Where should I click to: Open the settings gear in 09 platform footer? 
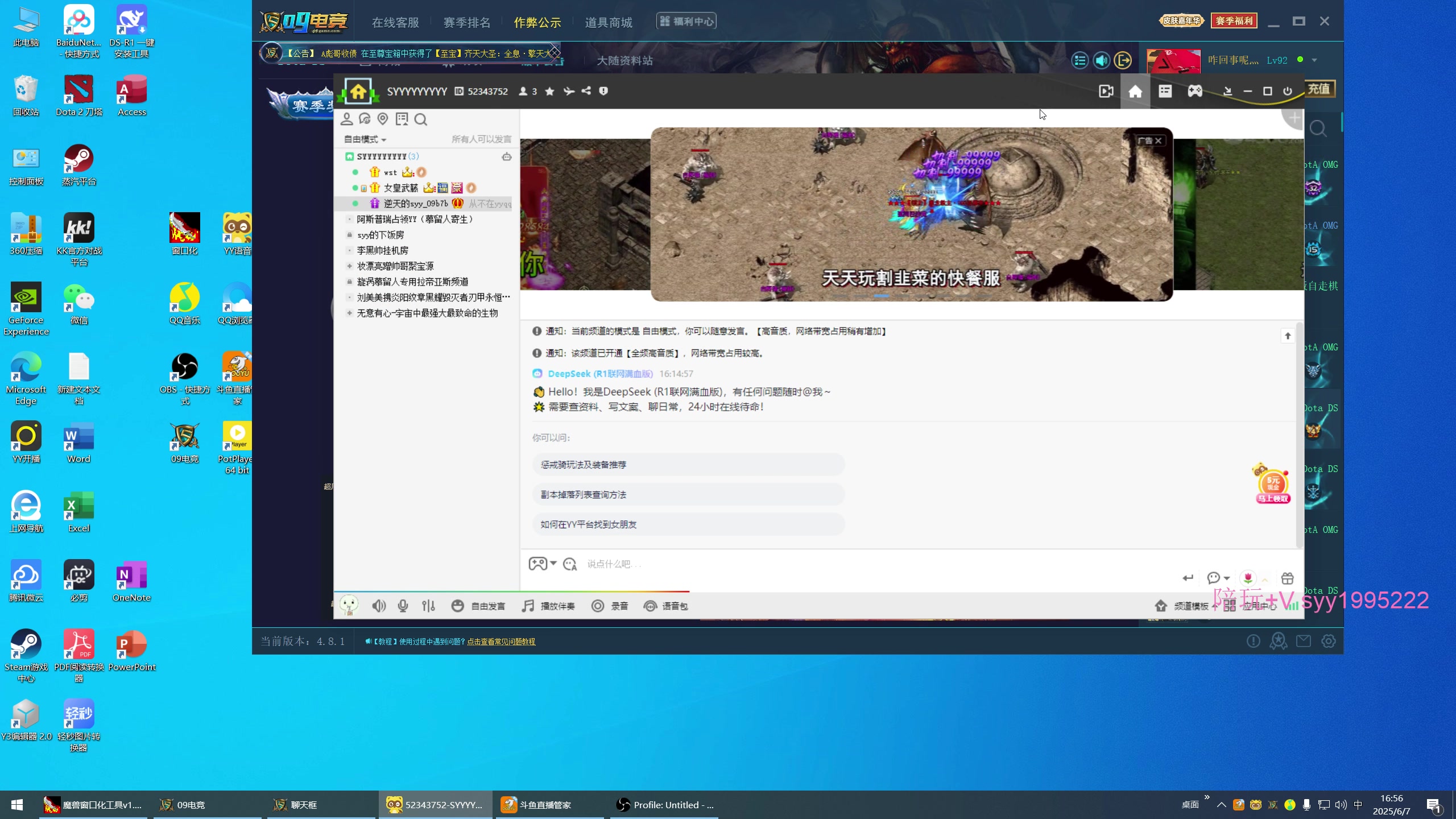[x=1329, y=641]
